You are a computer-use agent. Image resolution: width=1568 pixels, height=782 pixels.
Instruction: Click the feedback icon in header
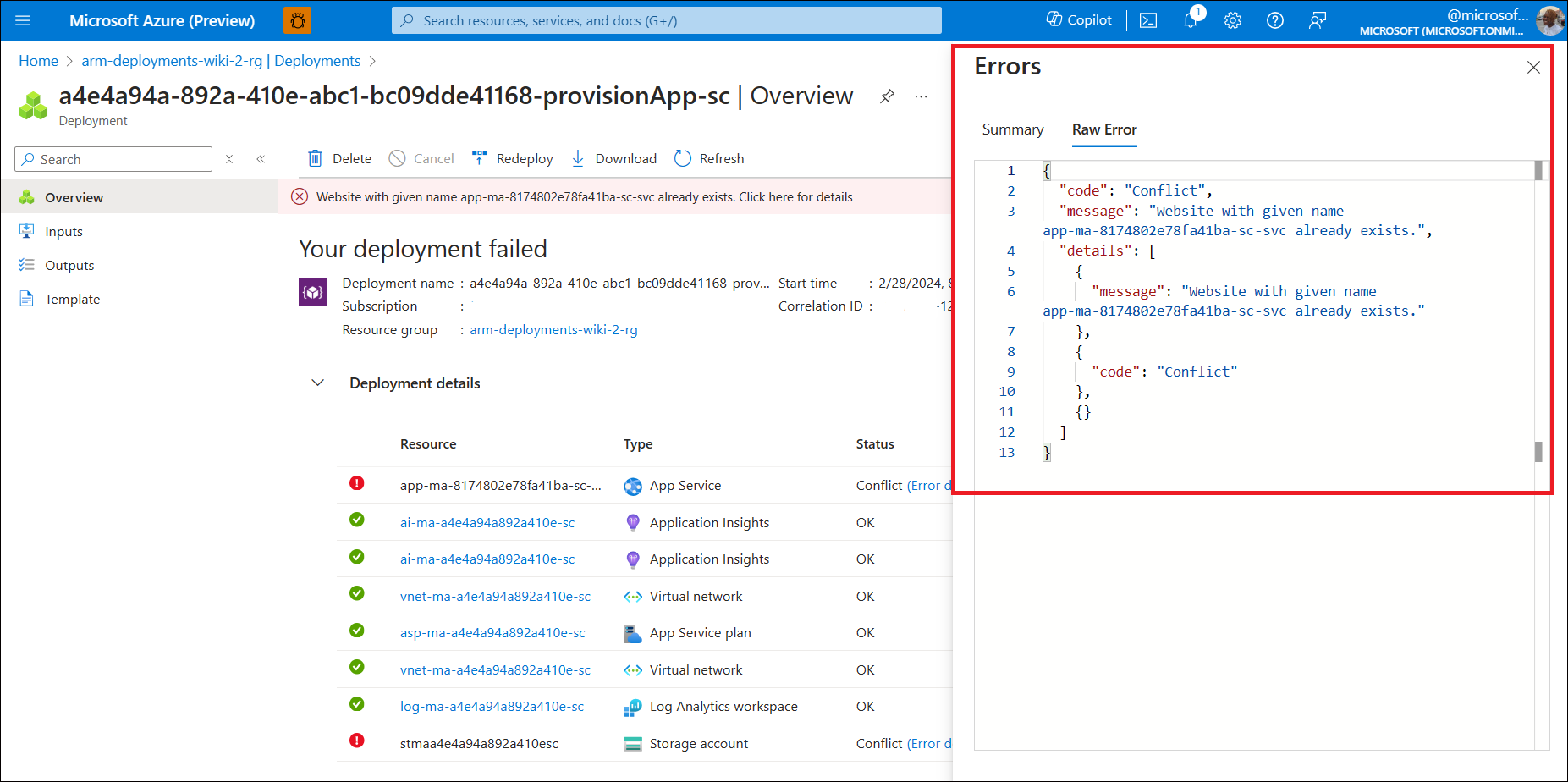(1318, 20)
